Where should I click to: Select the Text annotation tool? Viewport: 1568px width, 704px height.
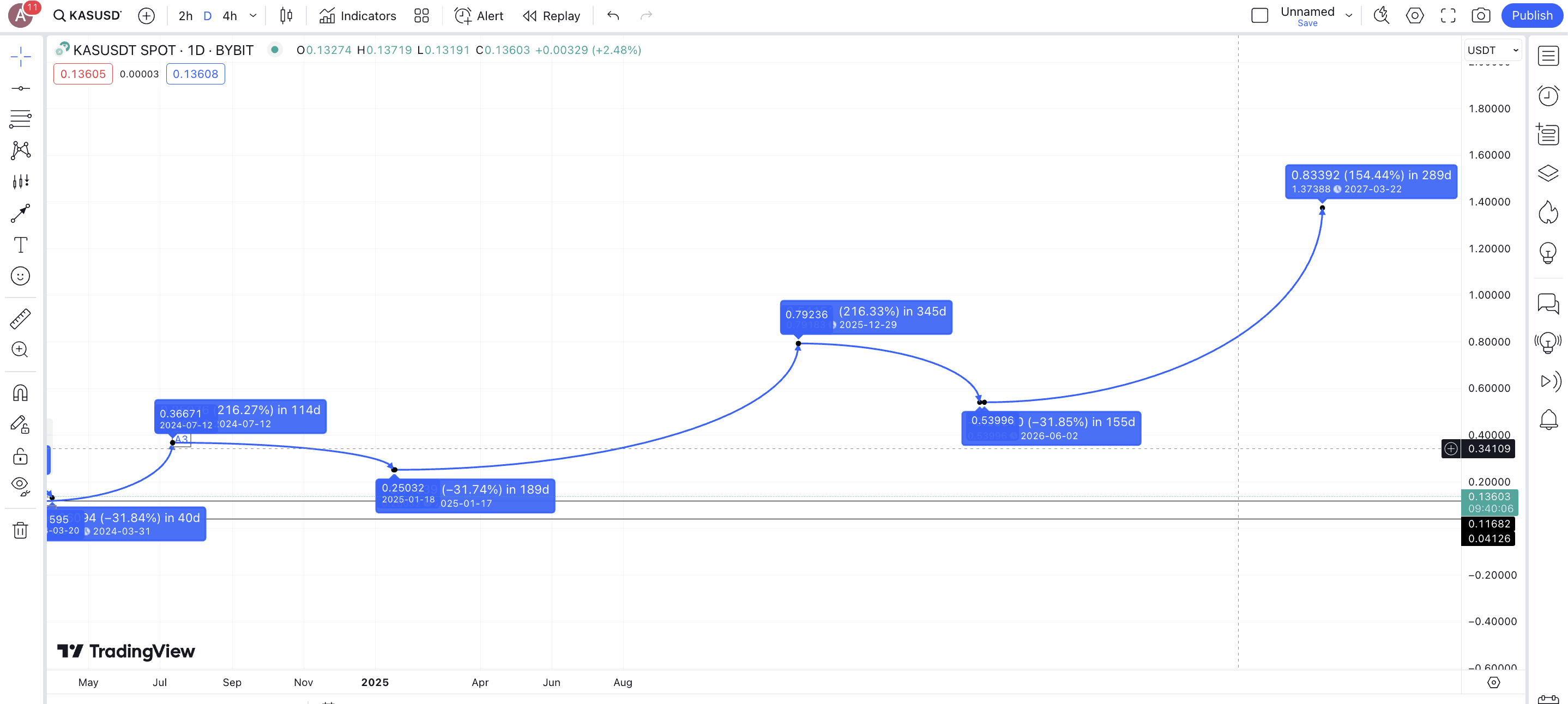[x=20, y=245]
